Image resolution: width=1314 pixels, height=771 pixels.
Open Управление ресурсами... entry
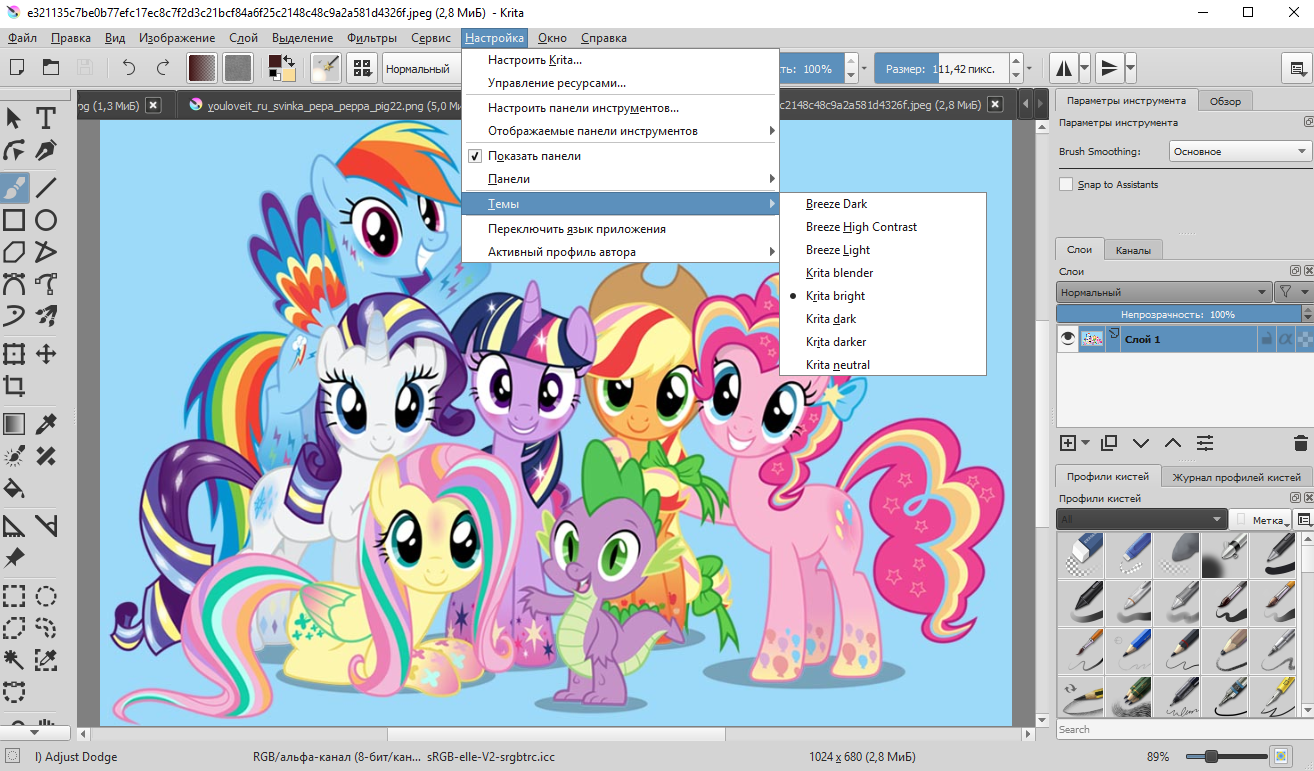tap(556, 83)
